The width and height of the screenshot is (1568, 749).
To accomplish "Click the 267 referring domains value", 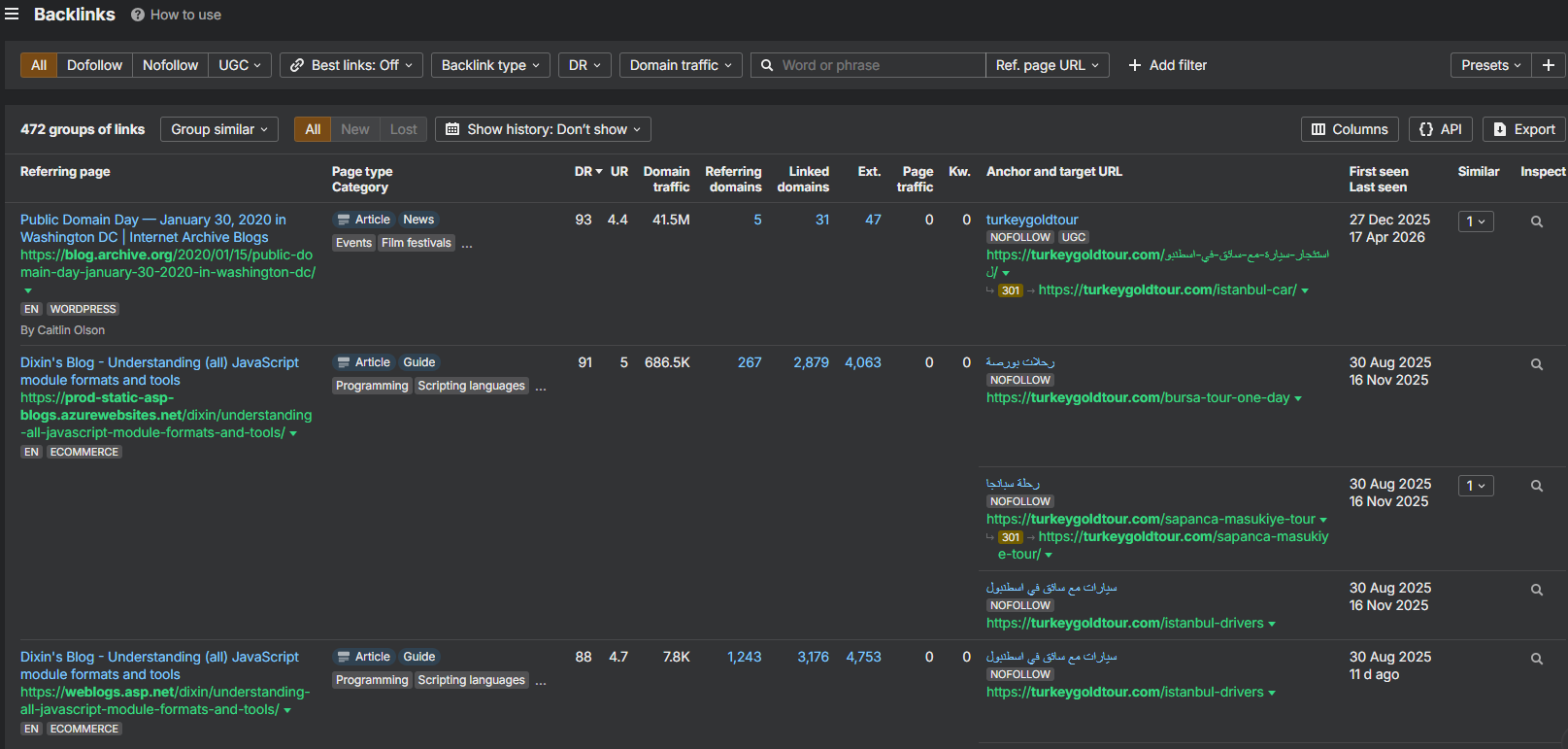I will (750, 362).
